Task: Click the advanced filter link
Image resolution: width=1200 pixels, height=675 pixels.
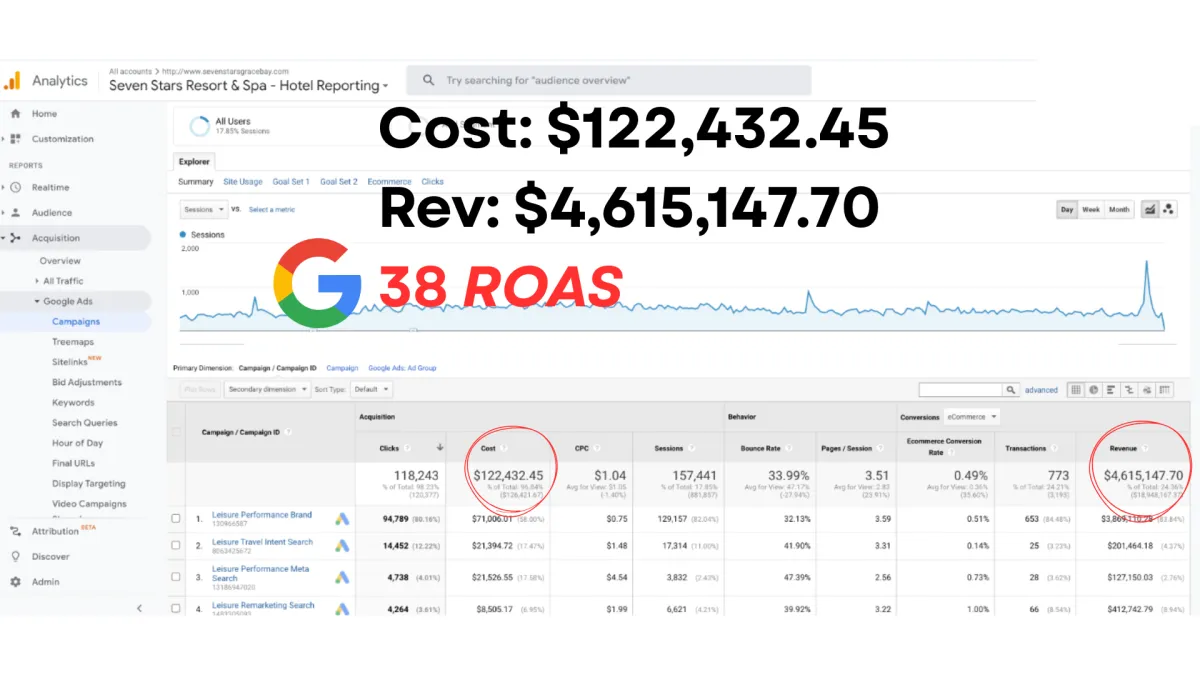Action: 1041,390
